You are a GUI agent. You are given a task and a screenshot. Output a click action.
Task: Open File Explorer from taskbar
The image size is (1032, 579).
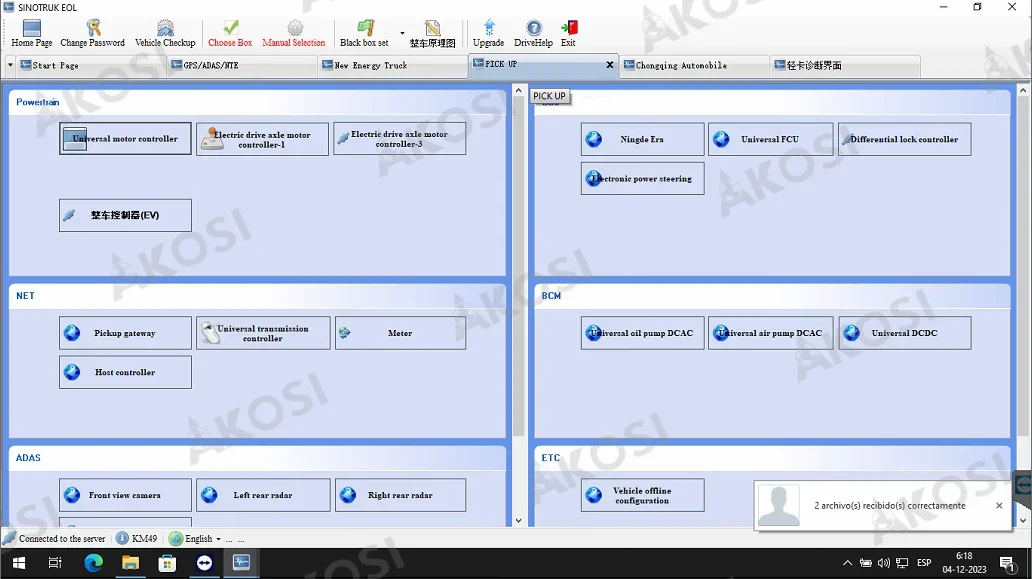point(130,563)
